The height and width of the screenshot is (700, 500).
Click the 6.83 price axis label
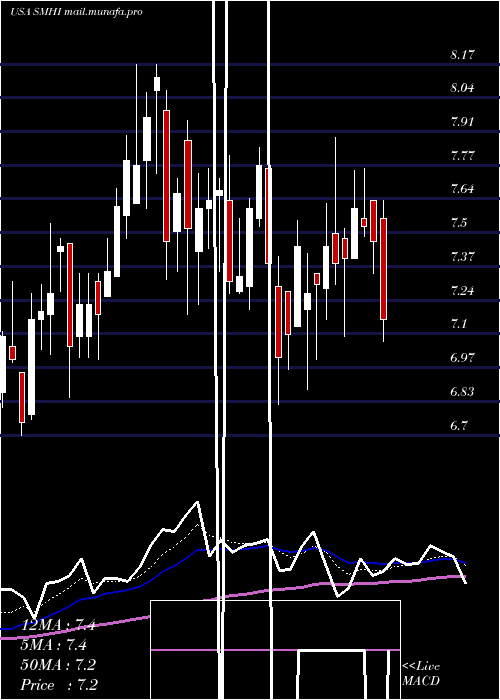tap(462, 392)
